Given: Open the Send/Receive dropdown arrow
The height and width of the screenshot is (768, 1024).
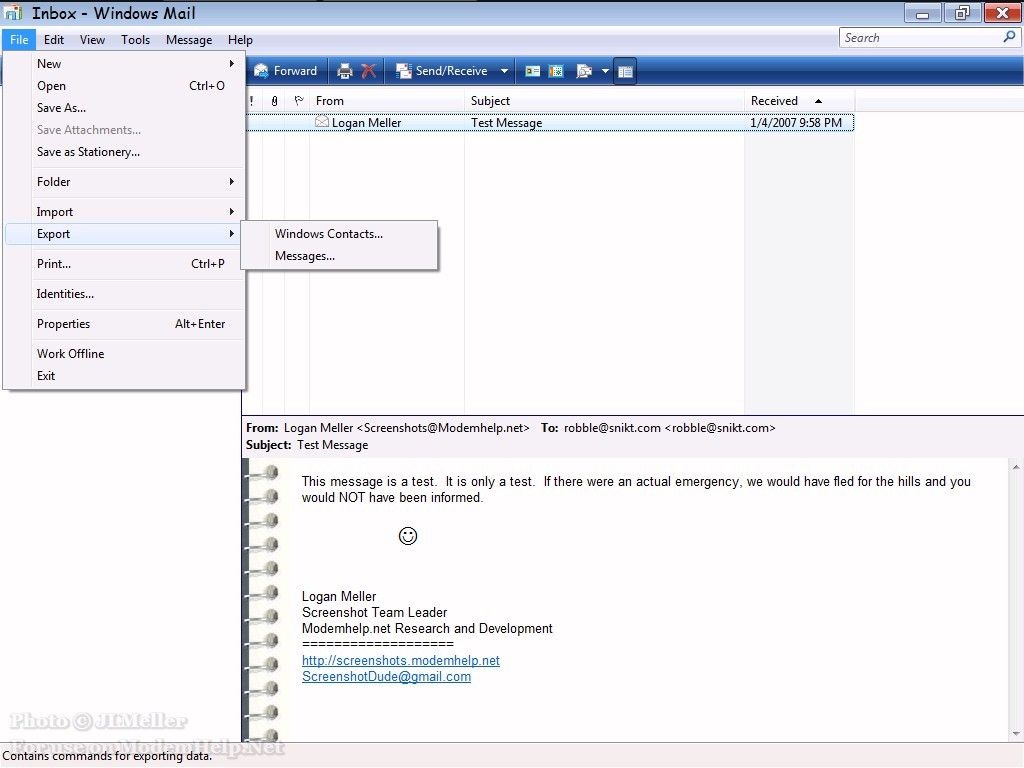Looking at the screenshot, I should point(504,71).
